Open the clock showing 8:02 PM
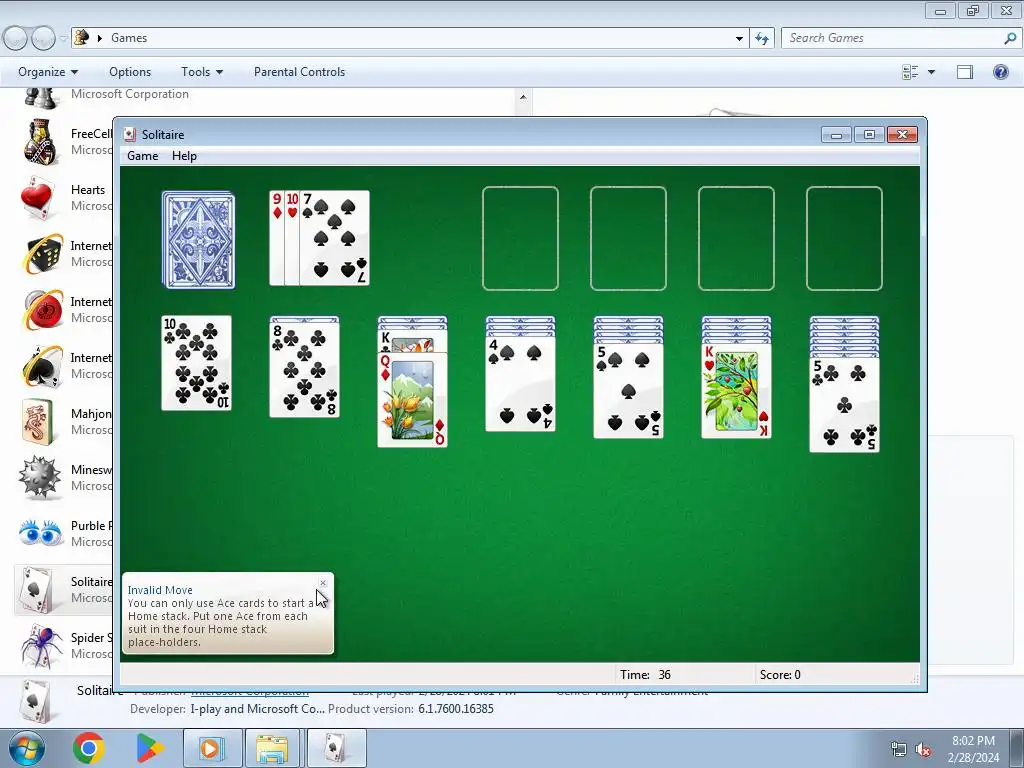This screenshot has height=768, width=1024. coord(973,749)
